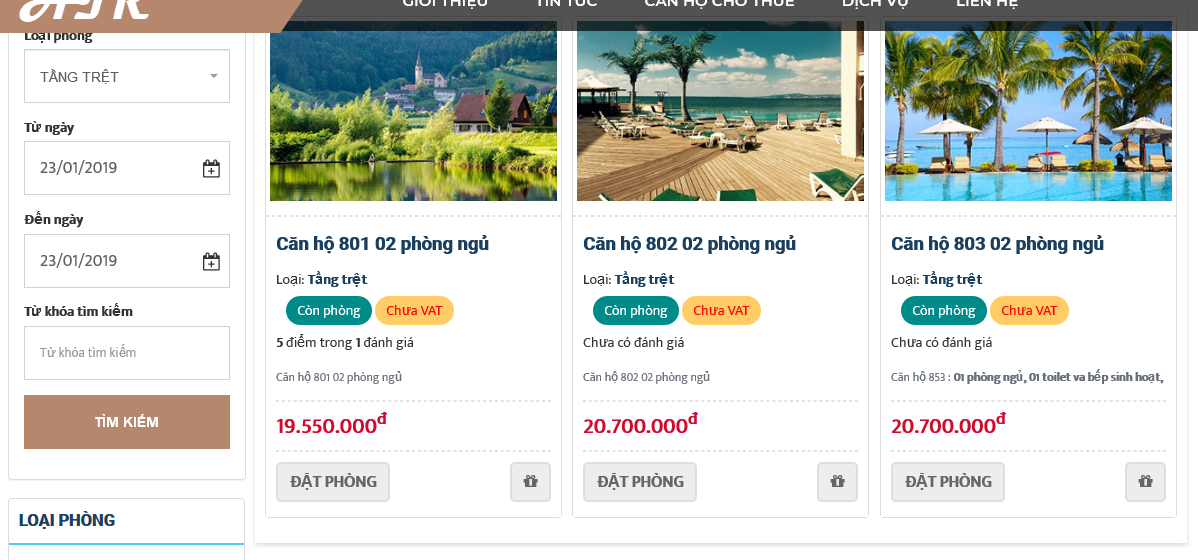Screen dimensions: 1198x560
Task: Click Đặt phòng for Căn hộ 801
Action: pos(333,482)
